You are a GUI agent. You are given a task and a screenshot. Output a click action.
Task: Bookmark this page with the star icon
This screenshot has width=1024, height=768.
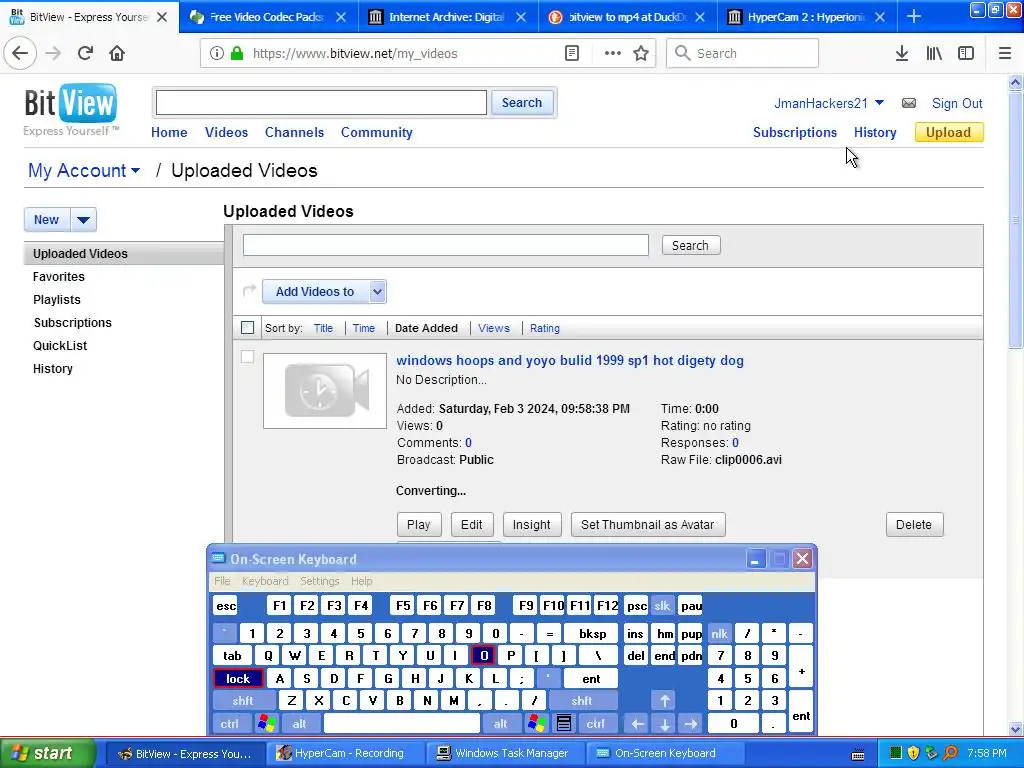tap(641, 54)
